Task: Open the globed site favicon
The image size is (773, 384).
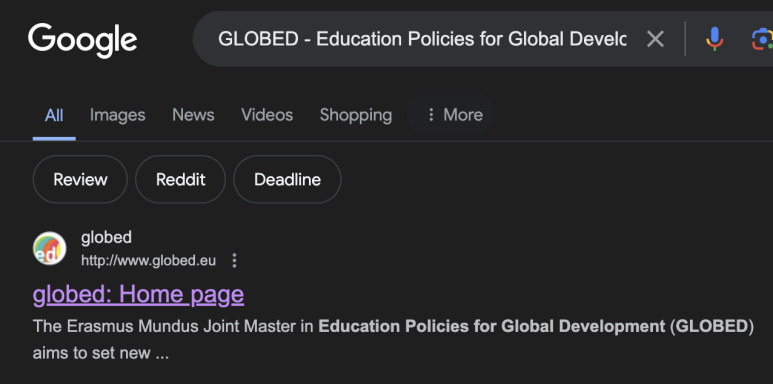Action: pos(49,248)
